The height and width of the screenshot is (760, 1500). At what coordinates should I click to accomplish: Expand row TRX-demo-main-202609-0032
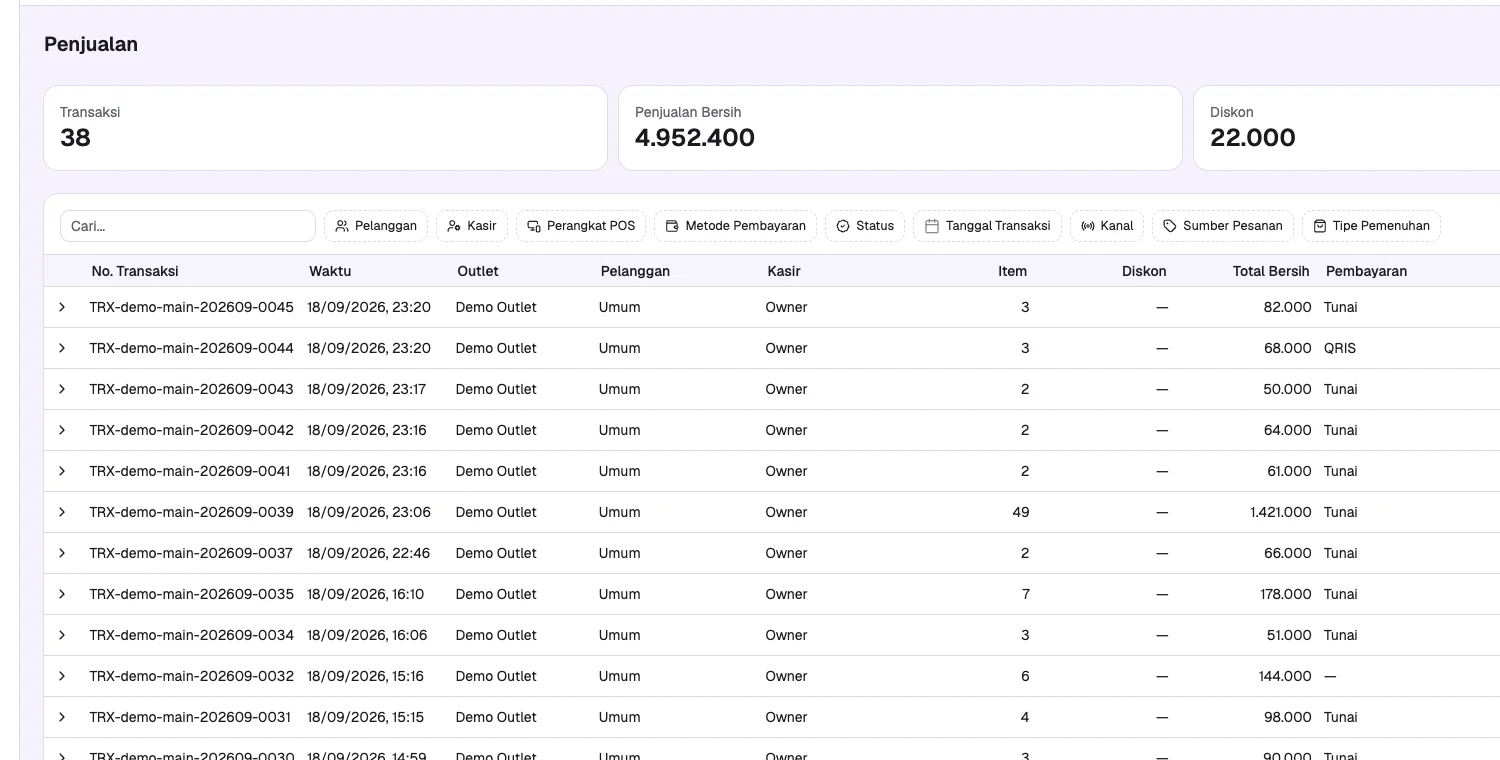coord(62,676)
